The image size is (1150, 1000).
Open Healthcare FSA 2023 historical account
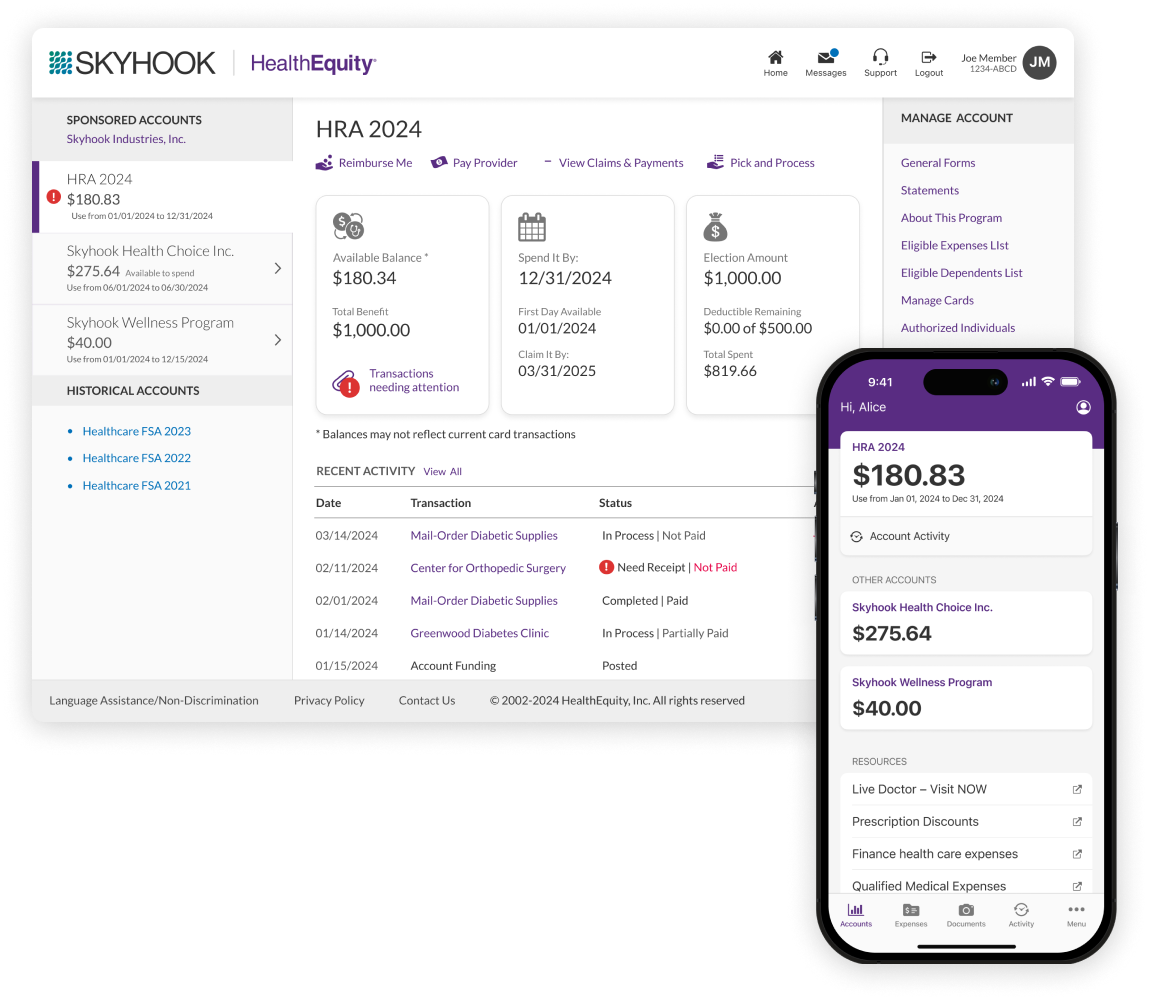tap(136, 431)
